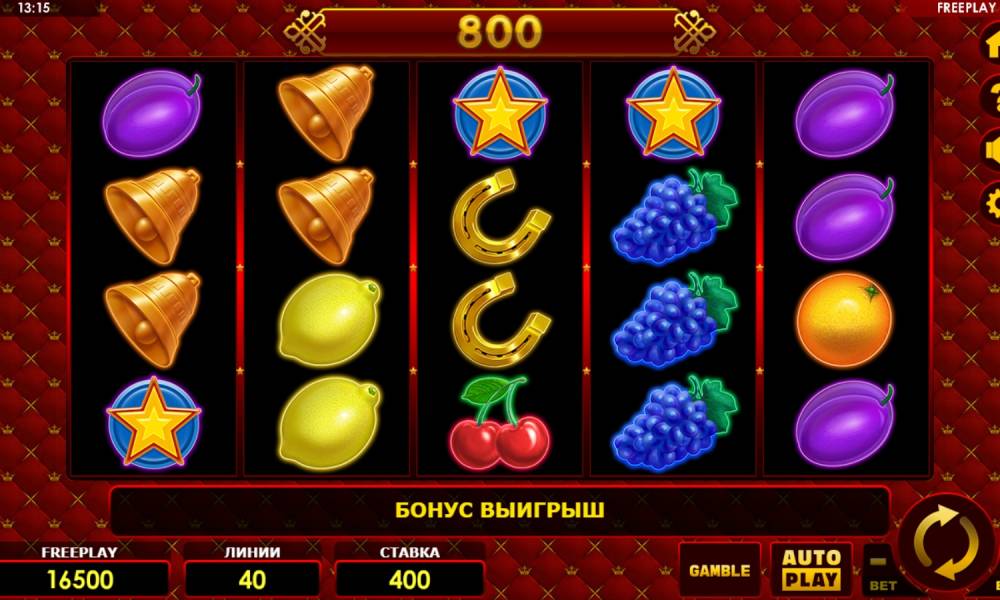Click the cherries symbol on the third reel
The height and width of the screenshot is (600, 1000).
pos(500,423)
